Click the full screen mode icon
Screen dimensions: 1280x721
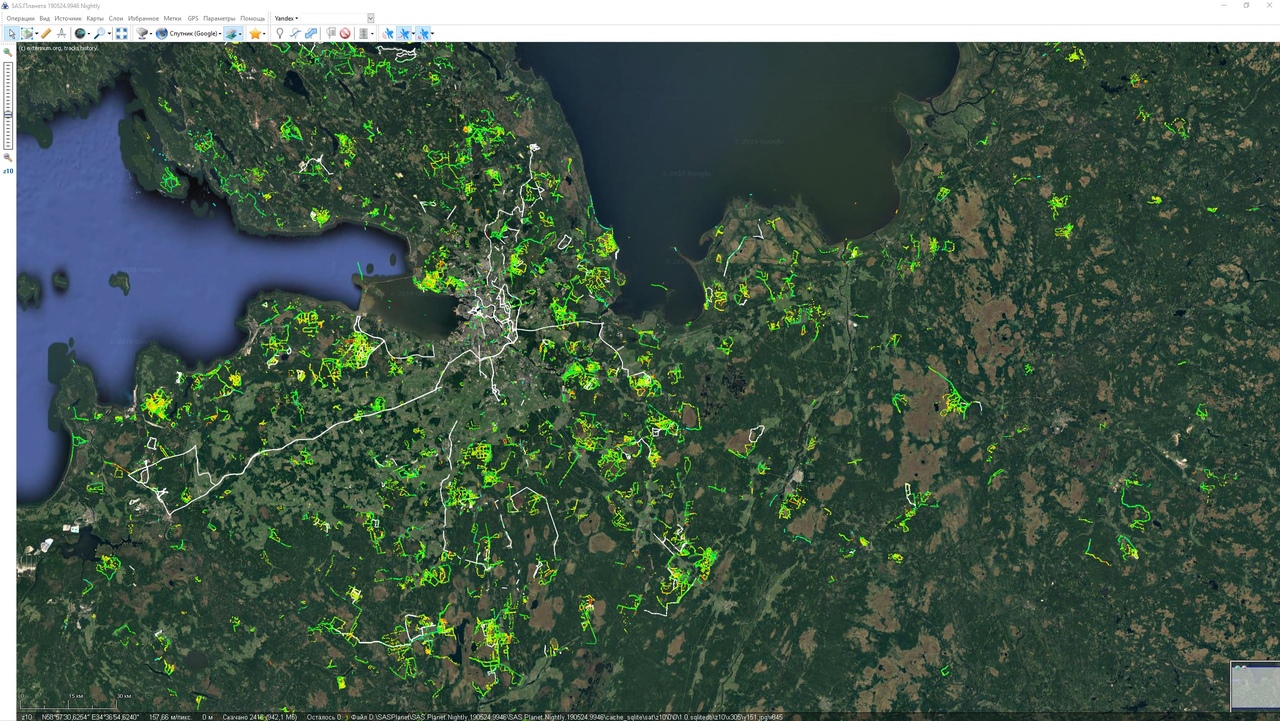click(x=121, y=33)
